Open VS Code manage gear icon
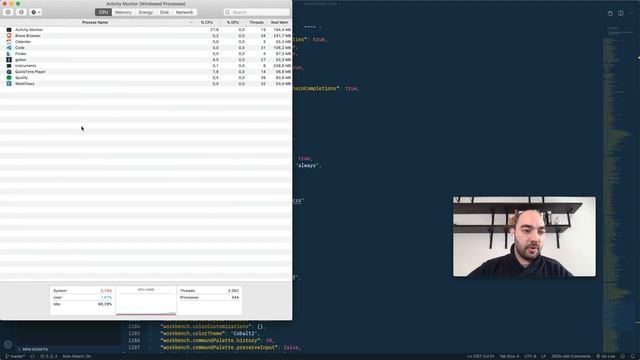 click(x=8, y=344)
